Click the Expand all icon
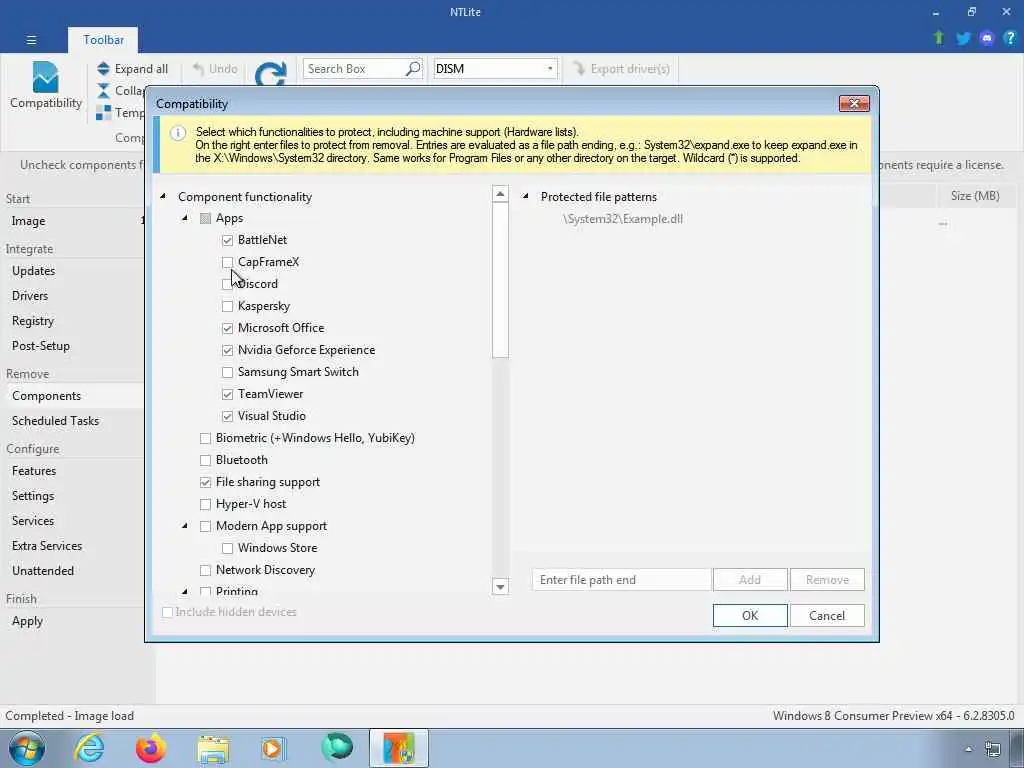The height and width of the screenshot is (768, 1024). click(103, 69)
